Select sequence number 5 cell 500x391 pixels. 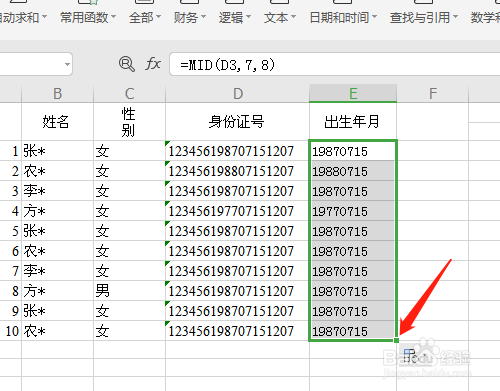[11, 231]
